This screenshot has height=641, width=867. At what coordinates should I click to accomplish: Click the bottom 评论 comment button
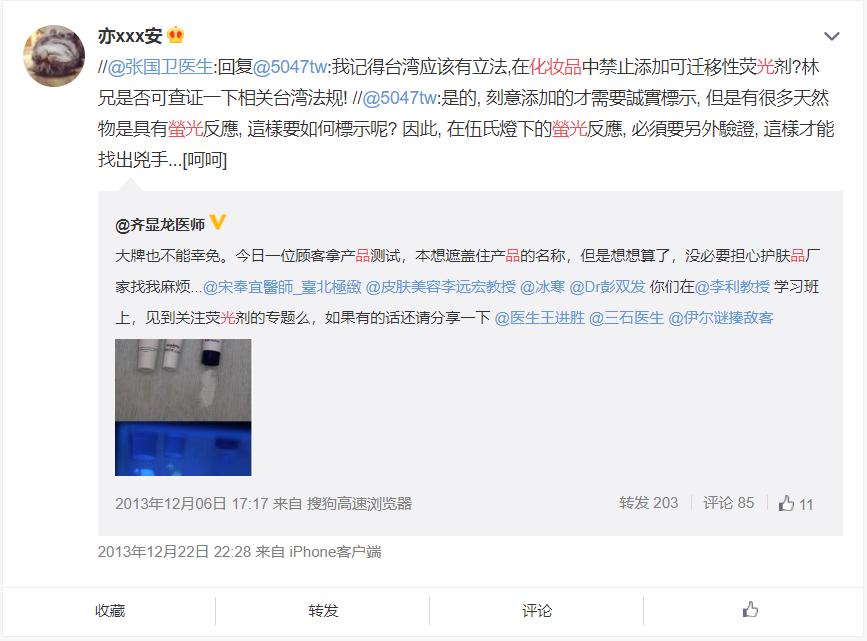click(537, 611)
